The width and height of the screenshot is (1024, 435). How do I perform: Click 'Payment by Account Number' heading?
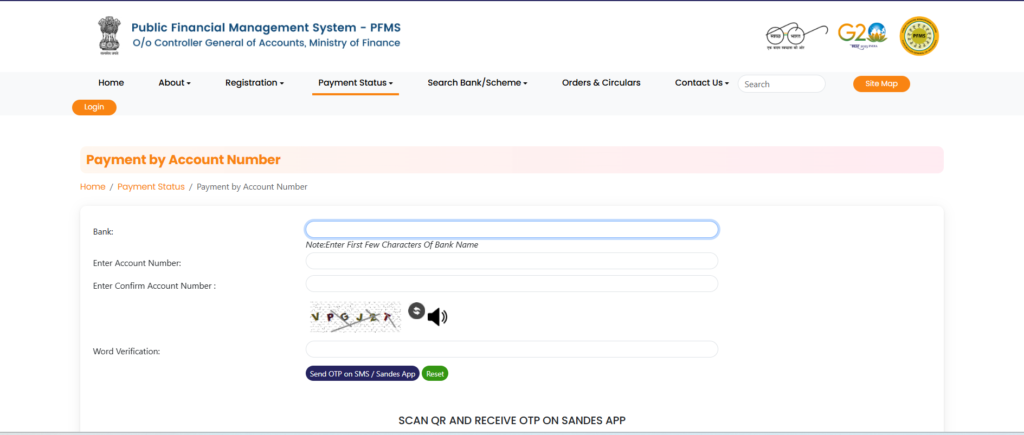pyautogui.click(x=184, y=160)
